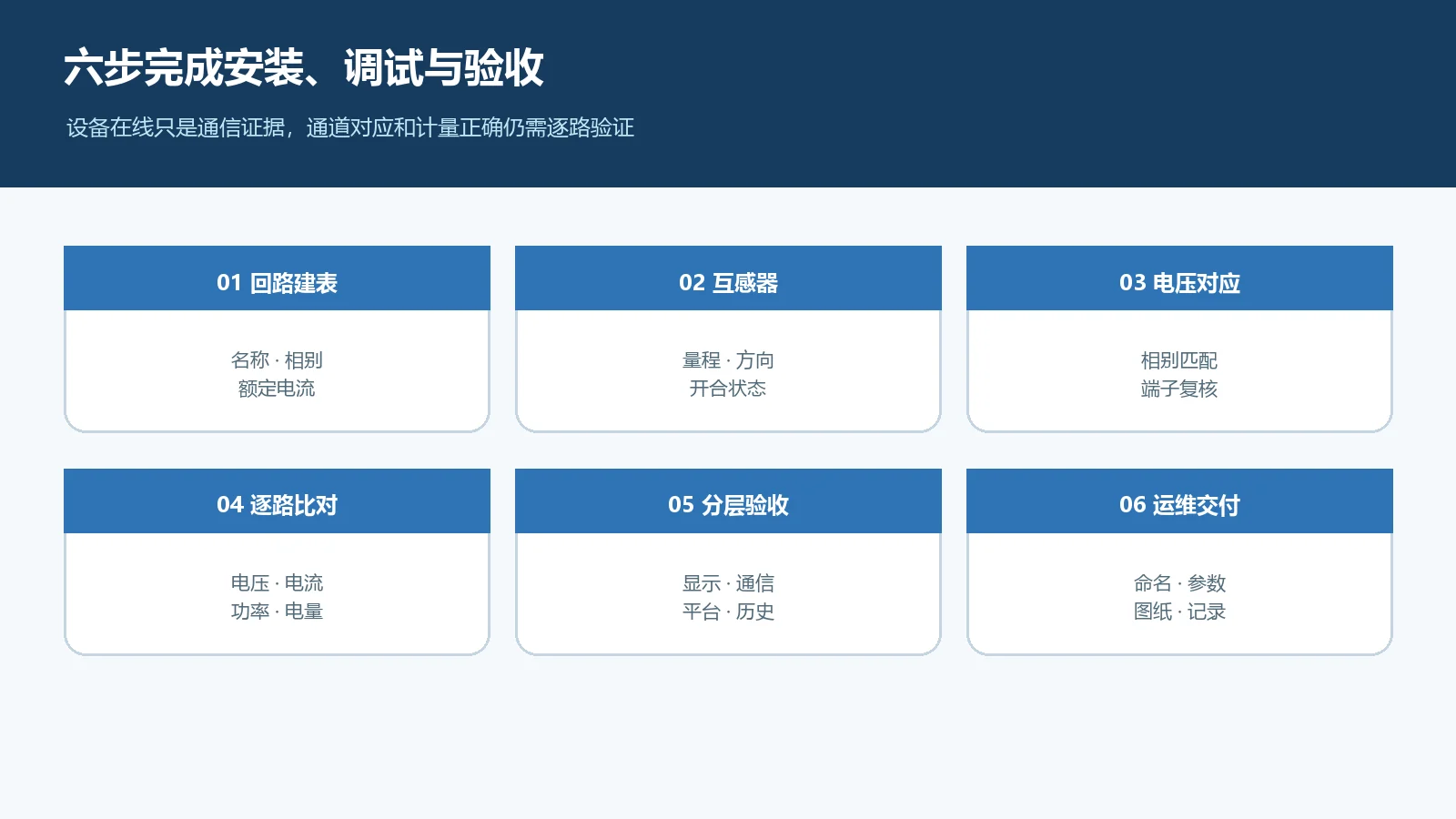Select the text 功率 · 电量

(x=277, y=612)
